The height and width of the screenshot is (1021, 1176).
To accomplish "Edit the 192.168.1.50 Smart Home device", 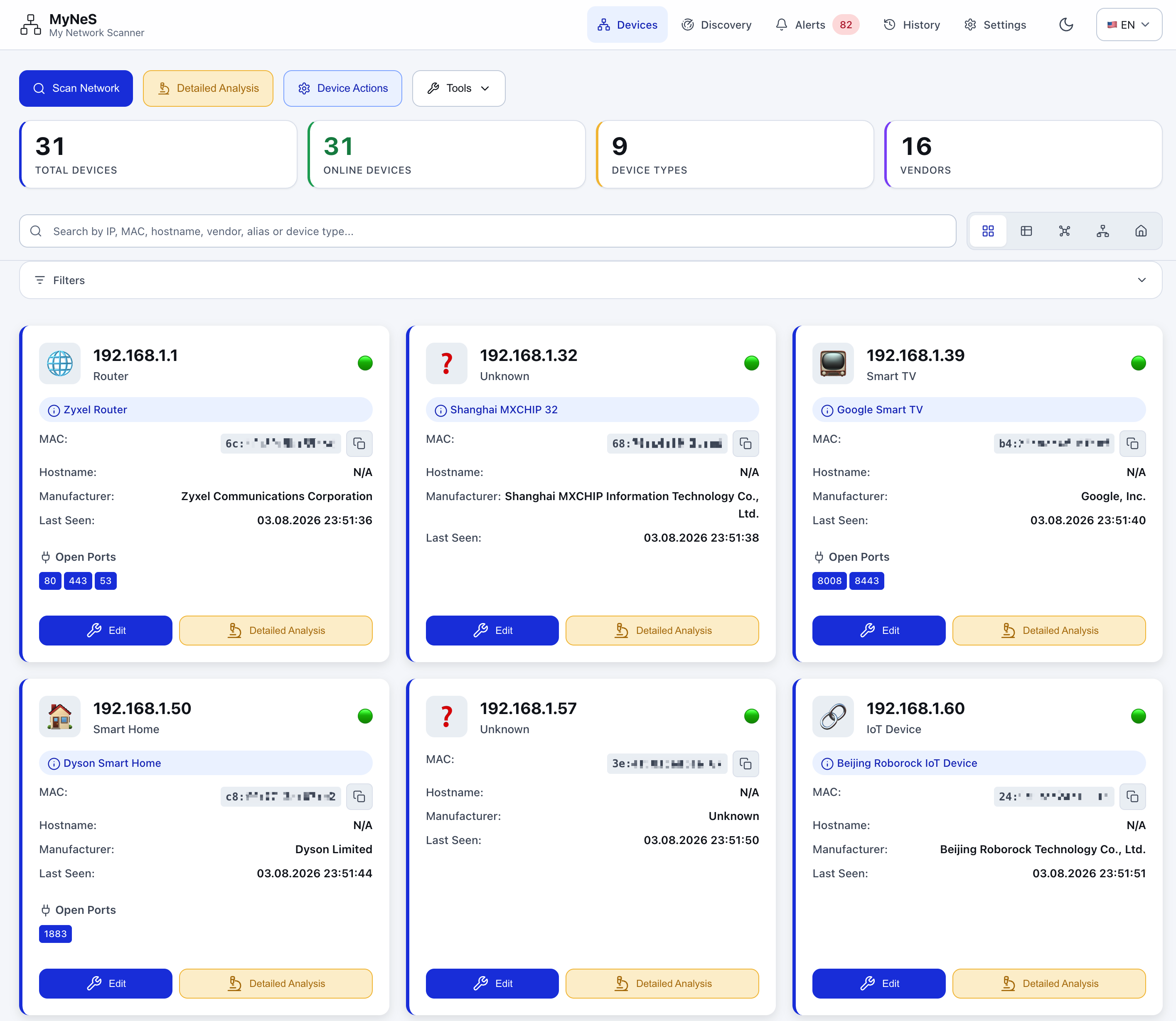I will click(x=106, y=983).
